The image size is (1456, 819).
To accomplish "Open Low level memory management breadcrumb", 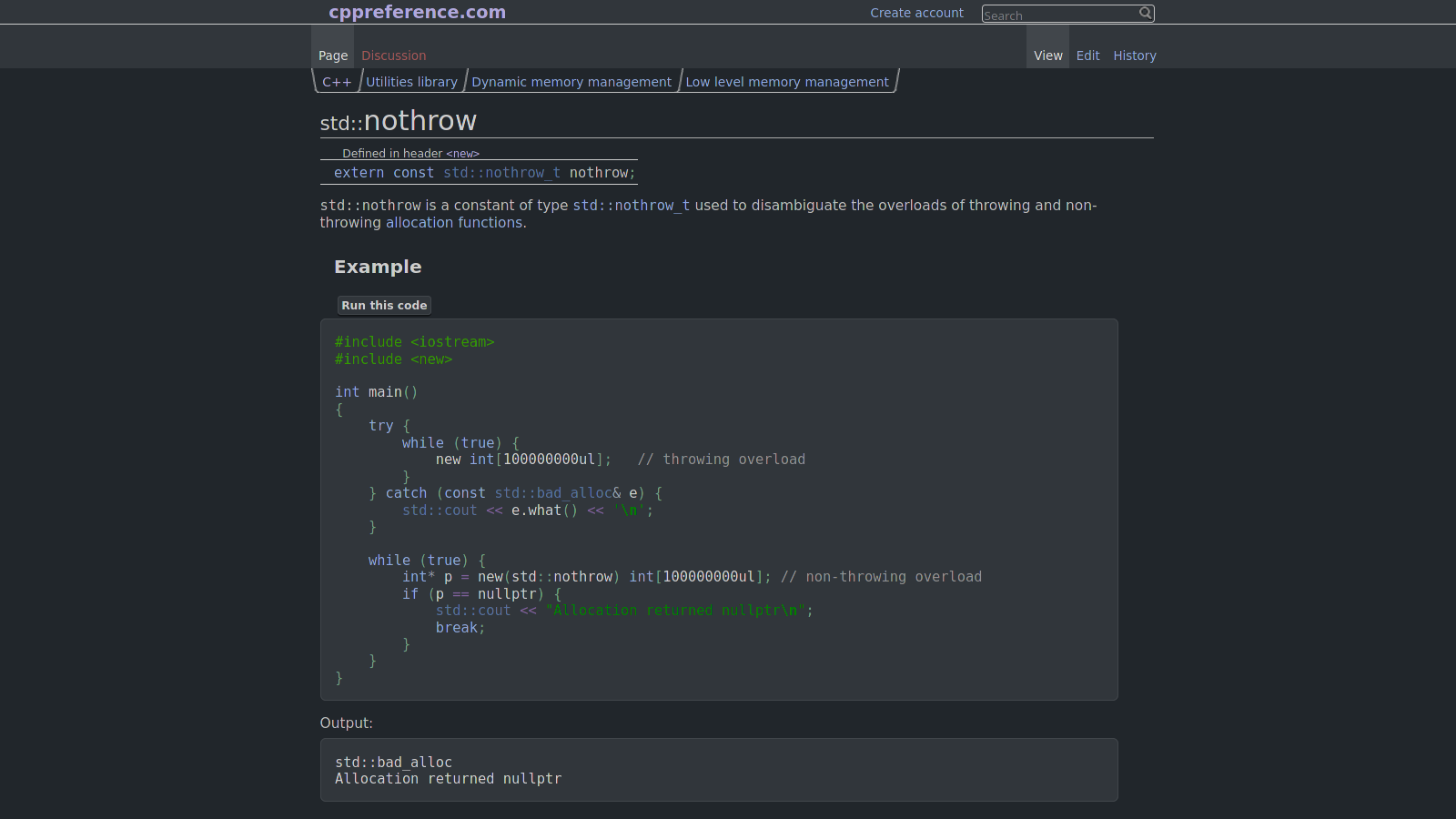I will coord(786,81).
